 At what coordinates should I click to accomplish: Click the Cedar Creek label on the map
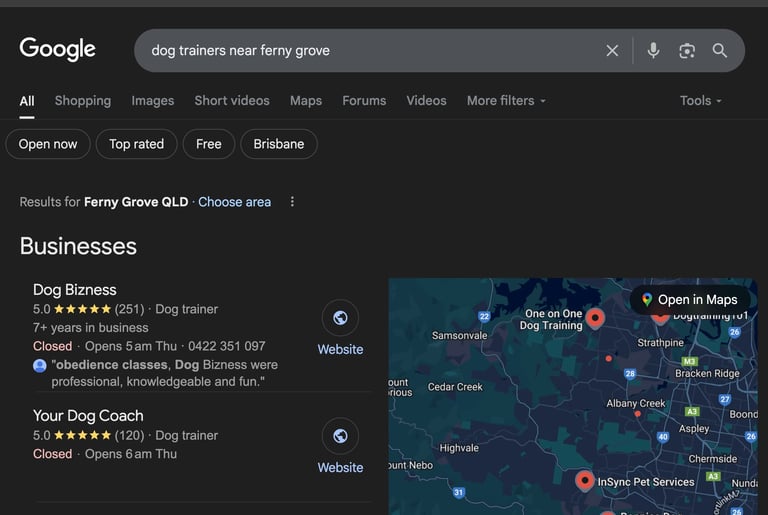(x=455, y=387)
